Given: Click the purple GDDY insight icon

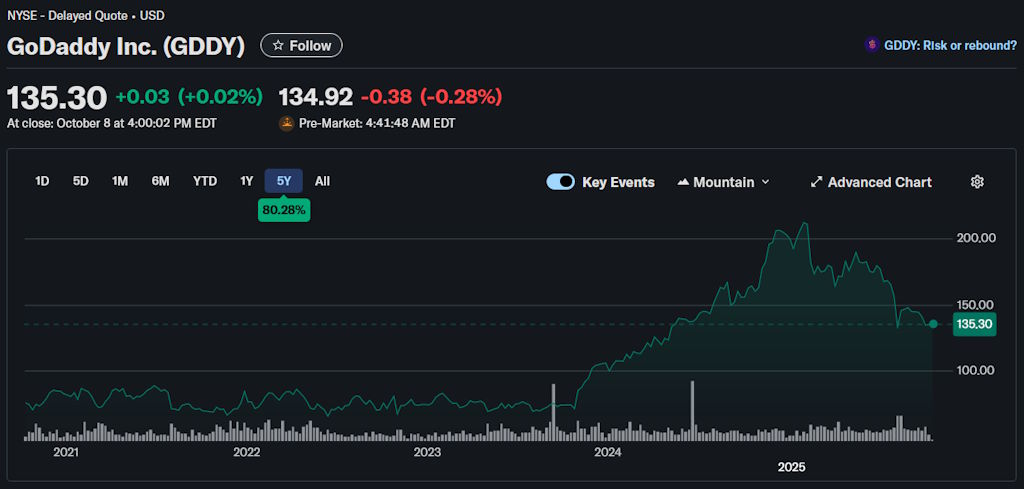Looking at the screenshot, I should (872, 45).
